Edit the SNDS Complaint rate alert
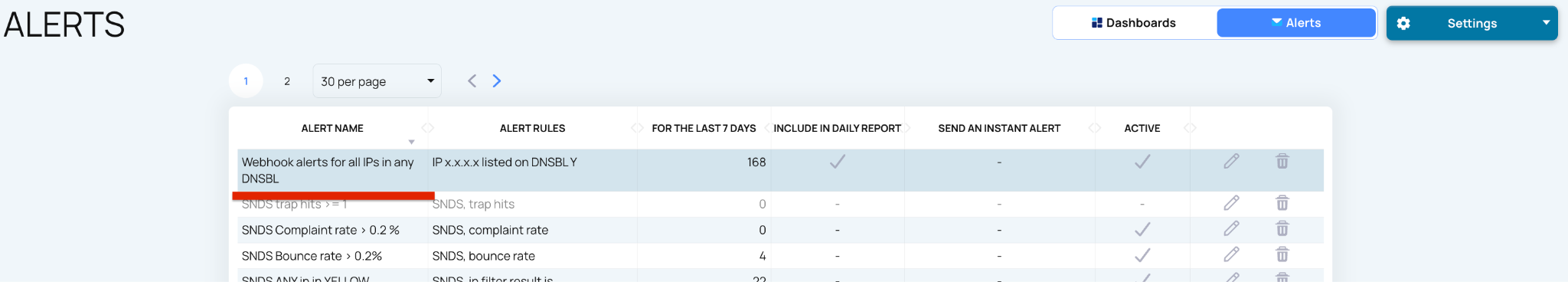This screenshot has height=282, width=1568. [x=1231, y=228]
